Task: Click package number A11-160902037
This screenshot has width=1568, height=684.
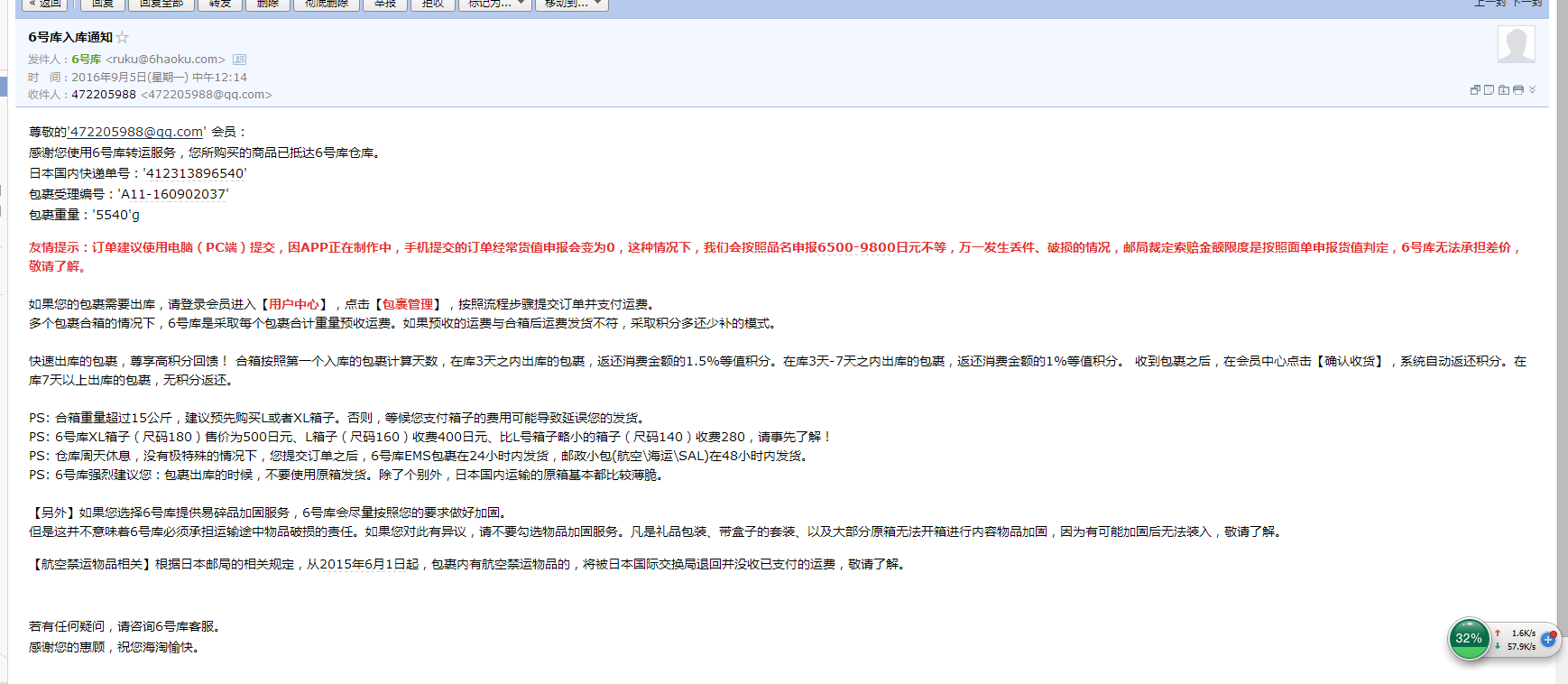Action: pyautogui.click(x=173, y=194)
